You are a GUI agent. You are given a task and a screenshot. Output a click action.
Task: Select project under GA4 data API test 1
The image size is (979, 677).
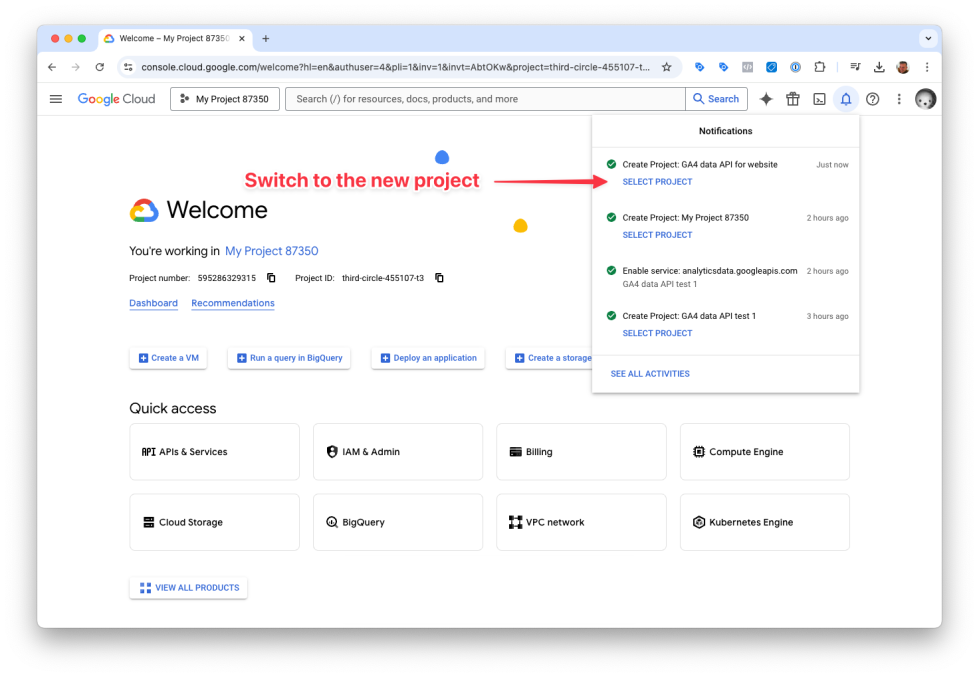coord(657,334)
